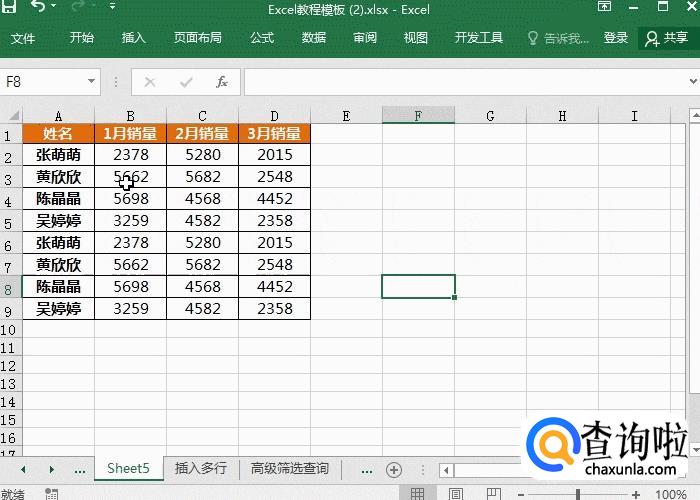Select column F header

coord(418,116)
